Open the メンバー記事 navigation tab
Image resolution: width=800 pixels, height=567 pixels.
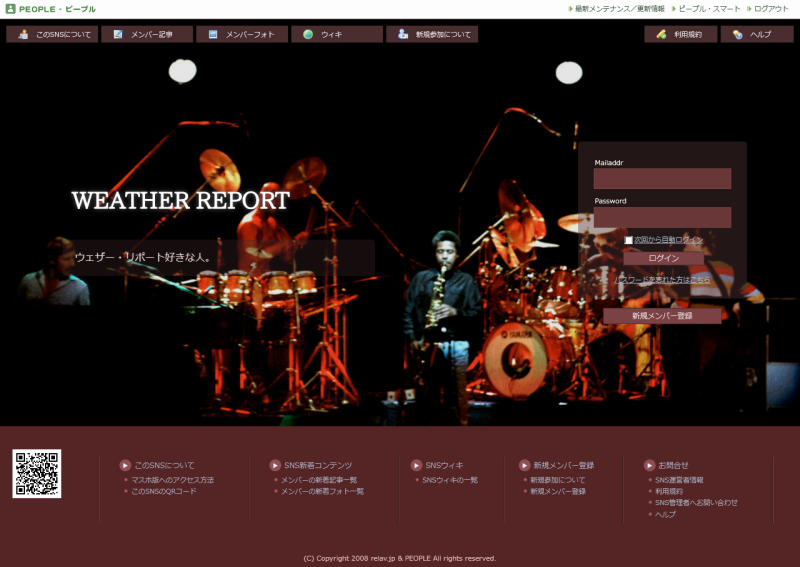click(x=147, y=34)
